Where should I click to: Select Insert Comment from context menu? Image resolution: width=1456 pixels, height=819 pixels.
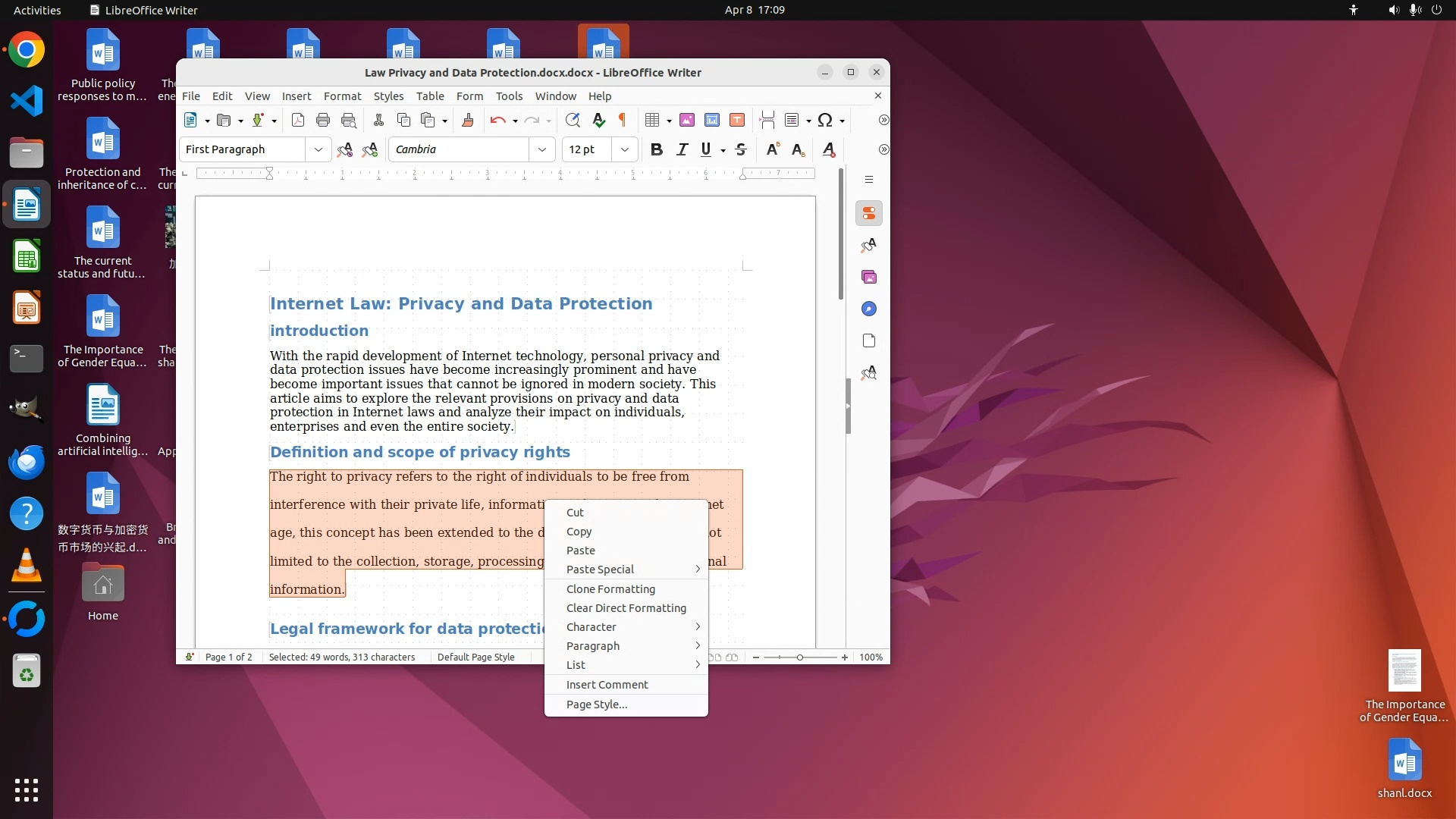(x=607, y=685)
